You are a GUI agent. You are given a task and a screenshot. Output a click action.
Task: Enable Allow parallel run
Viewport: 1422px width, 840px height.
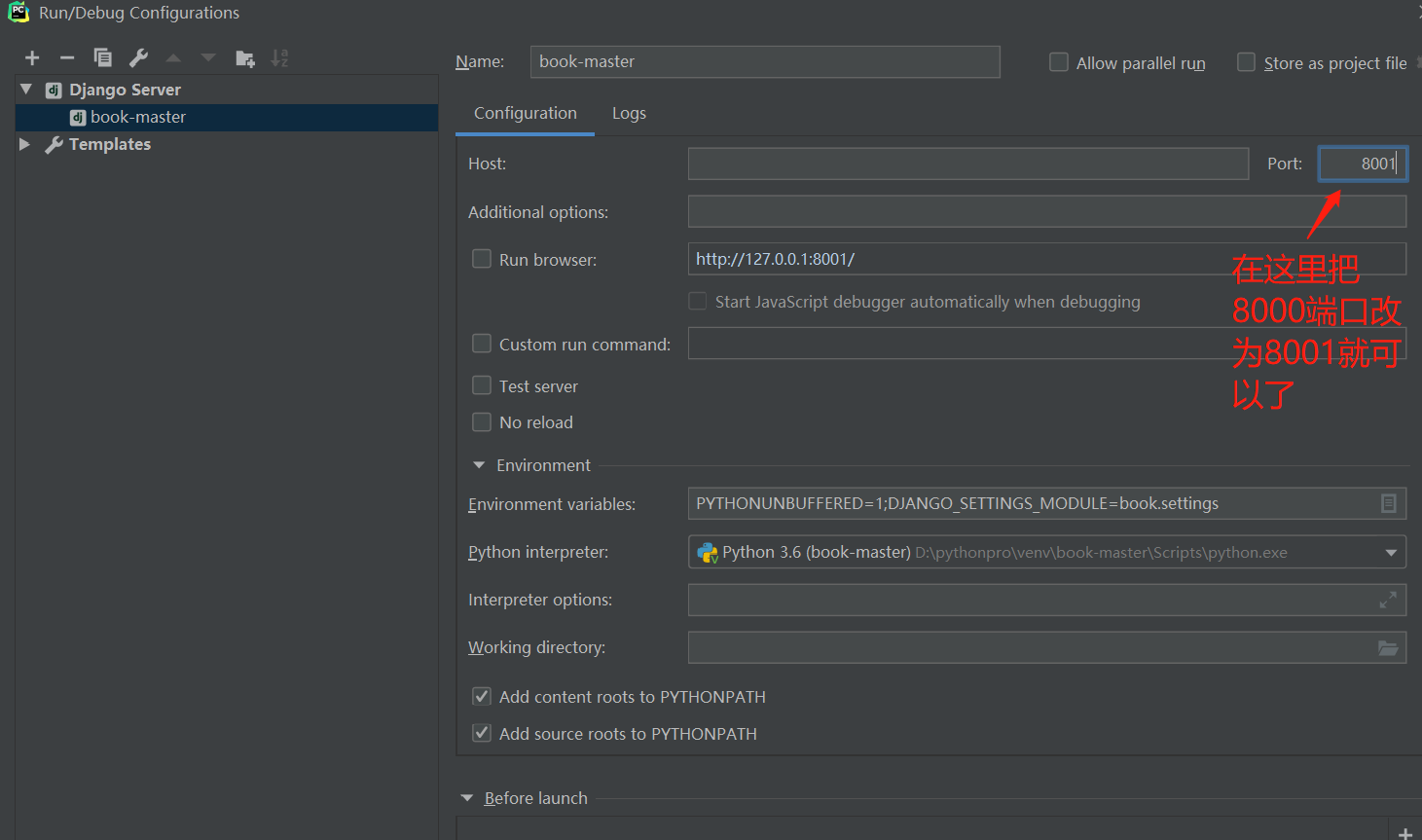pyautogui.click(x=1059, y=62)
